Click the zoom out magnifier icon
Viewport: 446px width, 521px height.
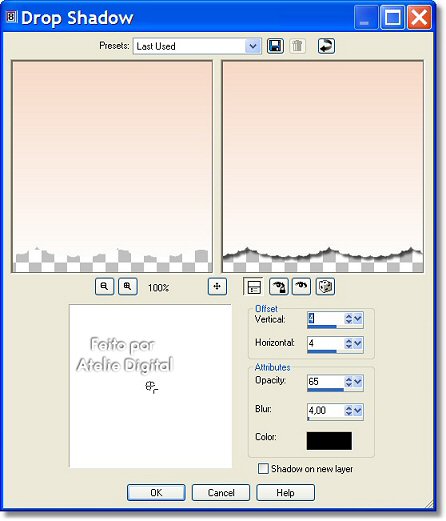point(104,287)
